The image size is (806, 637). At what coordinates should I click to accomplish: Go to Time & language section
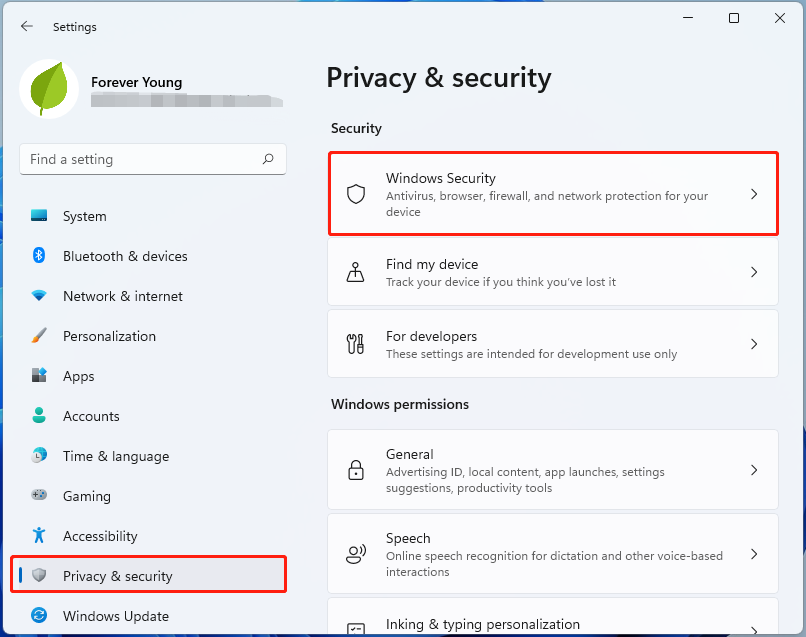(115, 456)
